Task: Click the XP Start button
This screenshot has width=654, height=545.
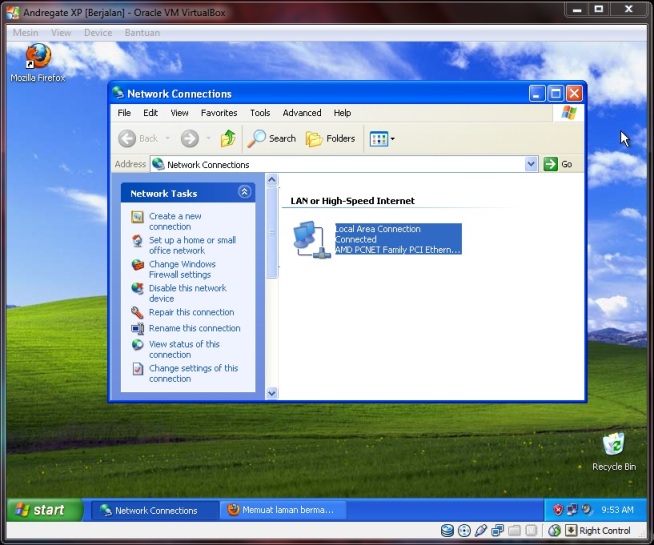Action: (45, 510)
